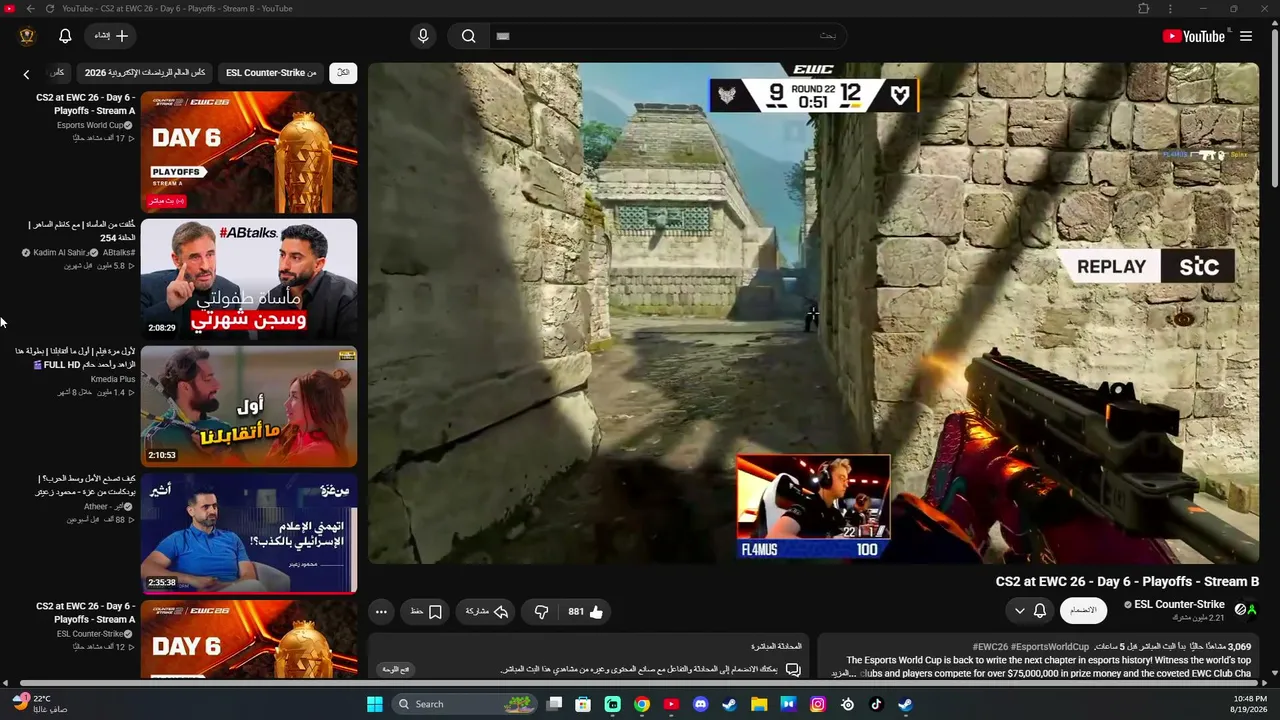Screen dimensions: 1280x720
Task: Open the account avatar menu
Action: (27, 36)
